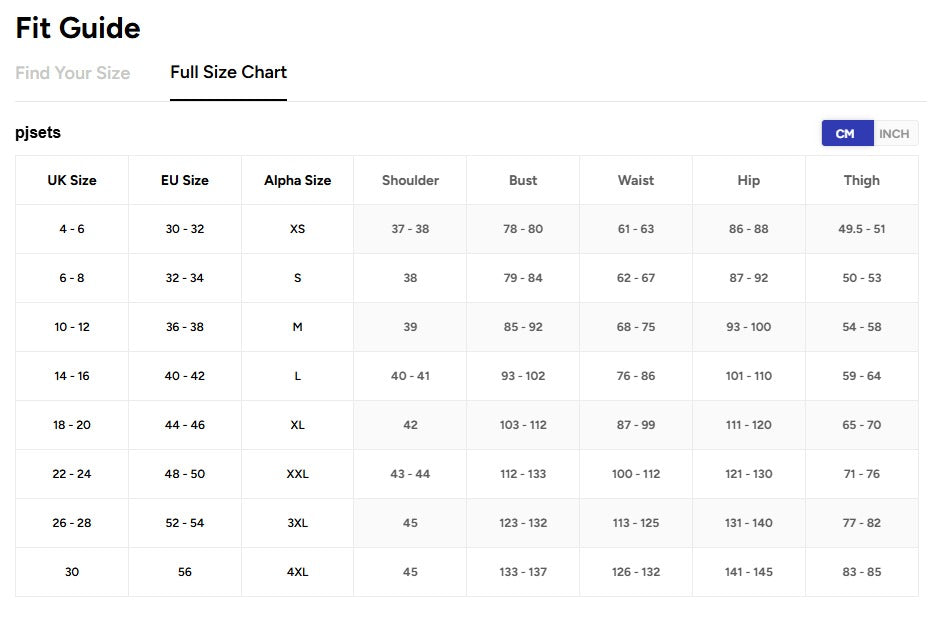
Task: Select the Bust column header
Action: click(x=523, y=181)
